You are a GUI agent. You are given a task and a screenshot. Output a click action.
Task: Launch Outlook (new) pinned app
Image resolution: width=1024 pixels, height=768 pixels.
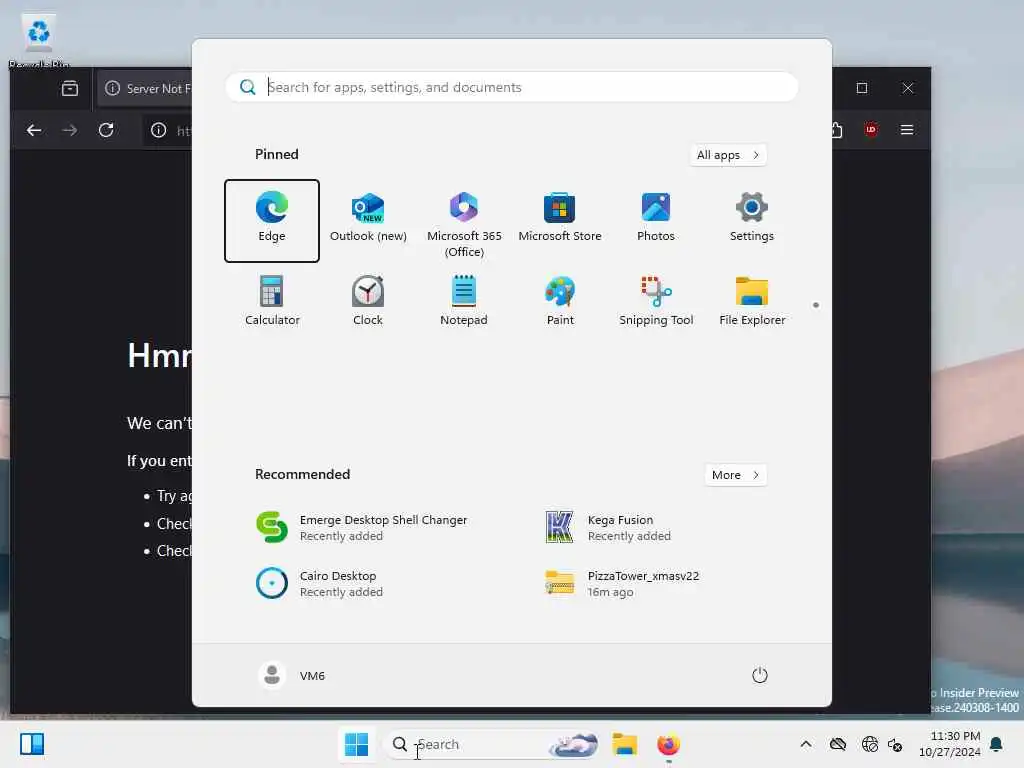[368, 221]
